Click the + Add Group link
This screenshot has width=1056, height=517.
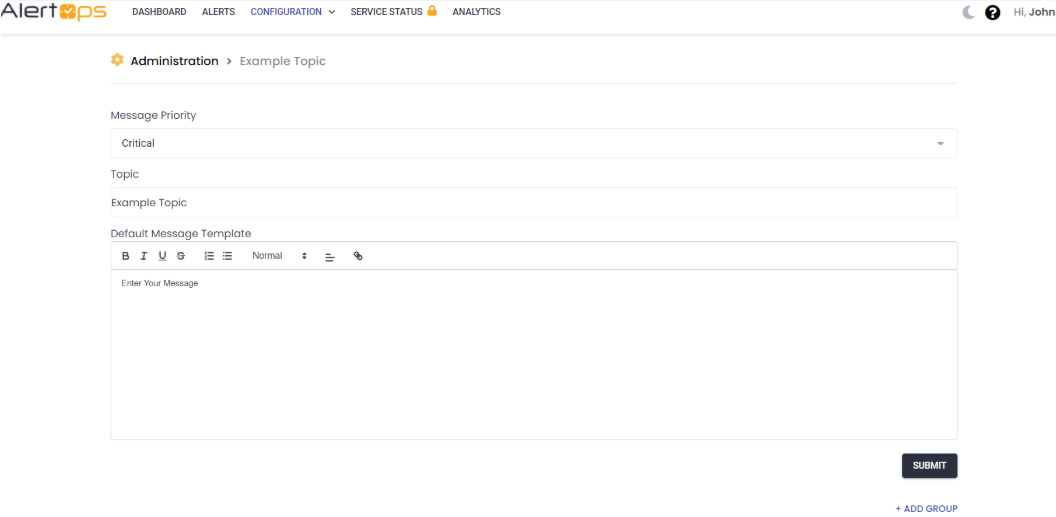pyautogui.click(x=926, y=509)
